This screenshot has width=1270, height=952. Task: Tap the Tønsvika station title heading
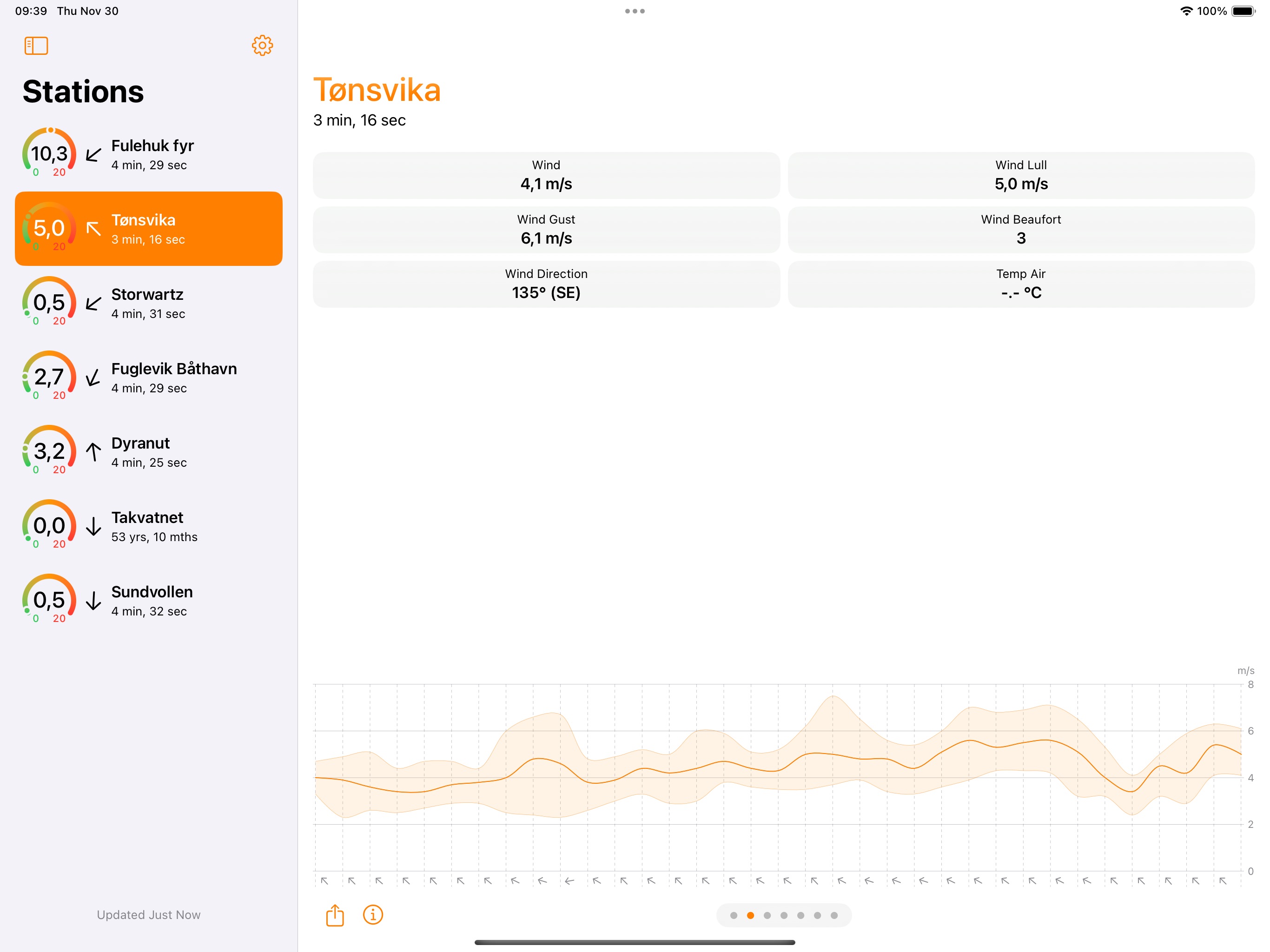tap(377, 90)
